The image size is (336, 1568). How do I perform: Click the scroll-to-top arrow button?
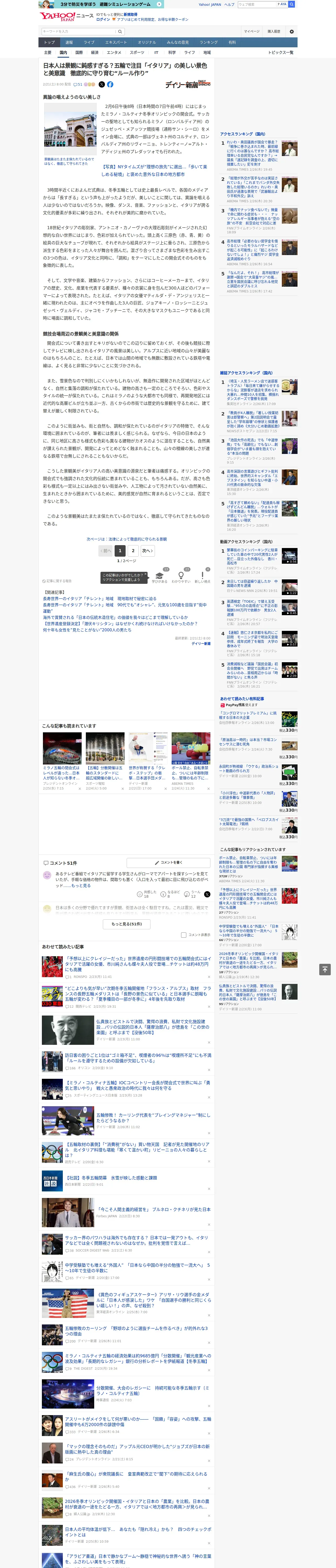[x=325, y=969]
